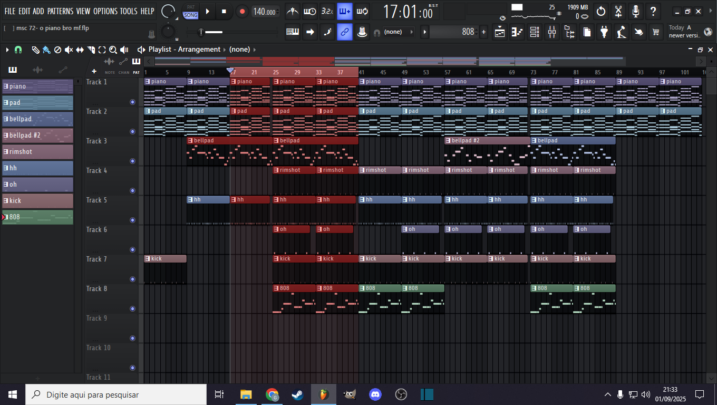Click the Track 5 header label
This screenshot has width=717, height=405.
pyautogui.click(x=96, y=200)
